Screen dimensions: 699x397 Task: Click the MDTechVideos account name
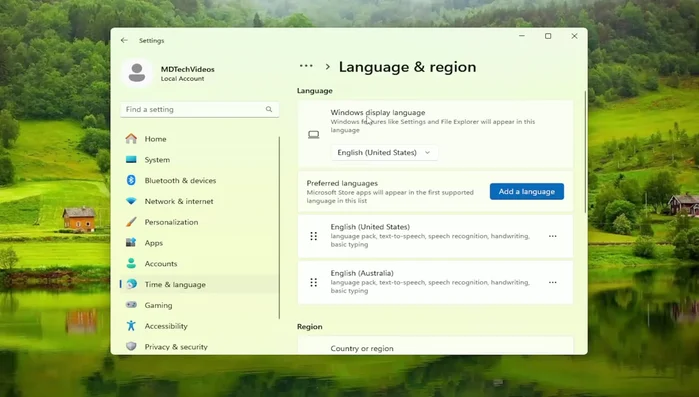[187, 69]
